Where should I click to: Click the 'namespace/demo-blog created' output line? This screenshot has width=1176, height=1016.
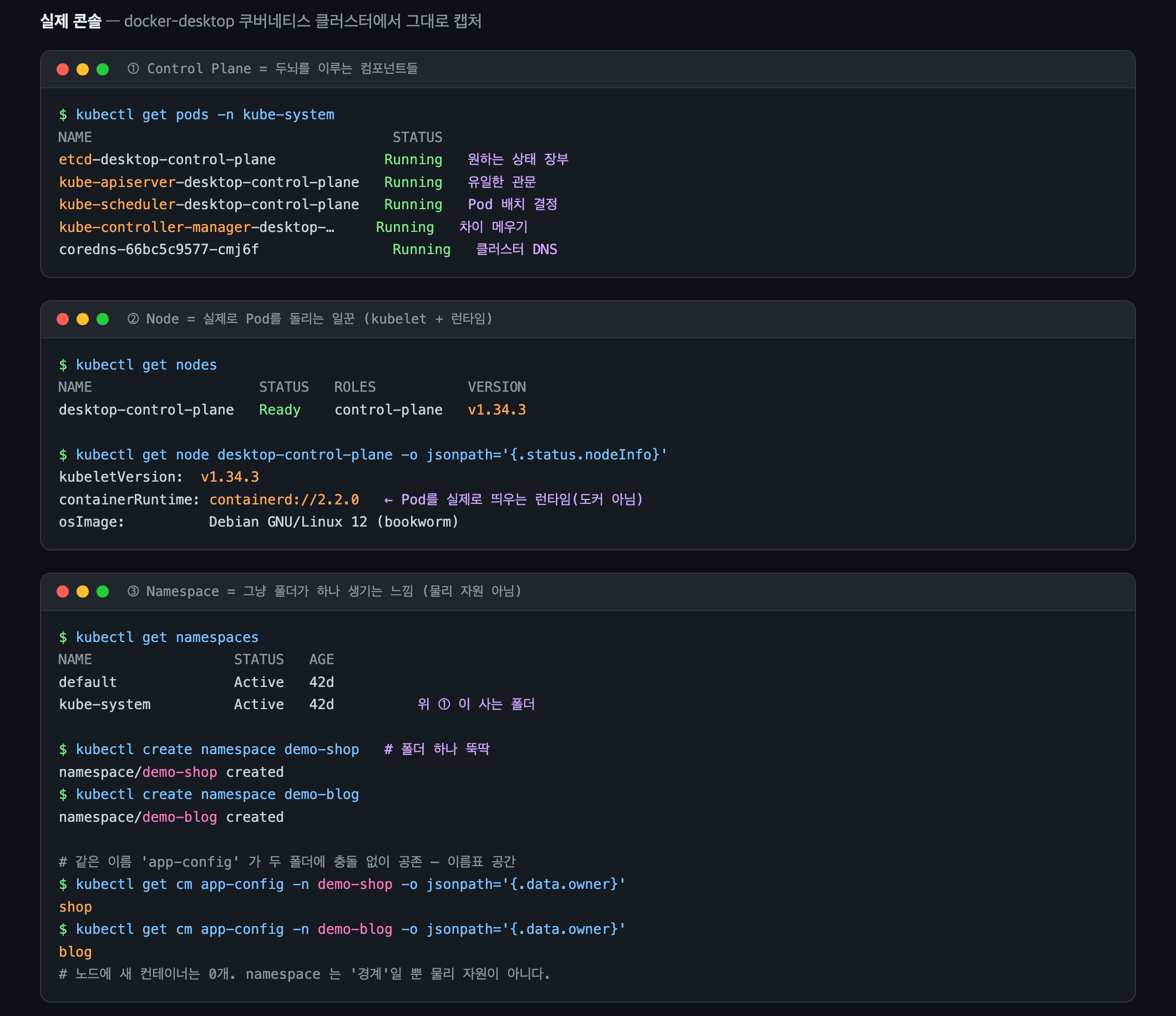click(x=171, y=817)
